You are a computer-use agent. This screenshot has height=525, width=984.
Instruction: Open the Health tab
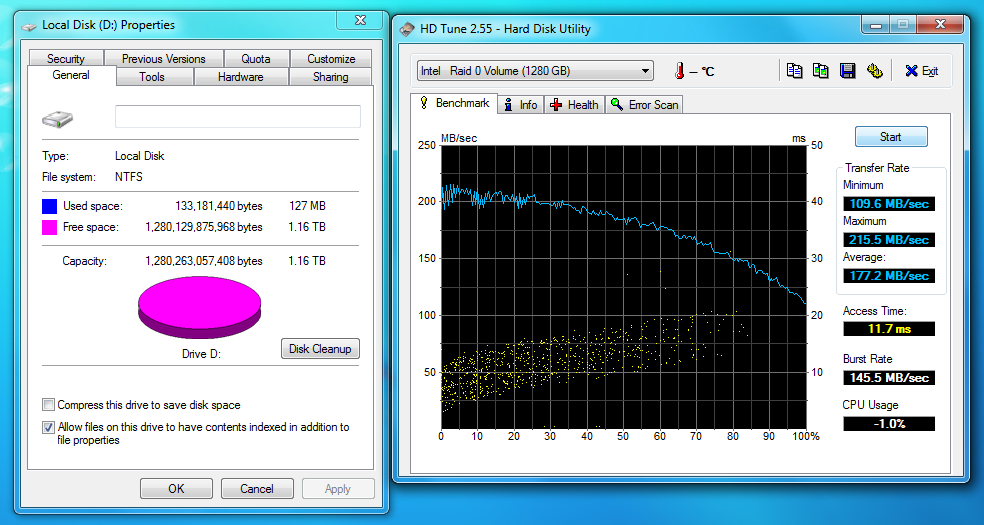click(574, 105)
